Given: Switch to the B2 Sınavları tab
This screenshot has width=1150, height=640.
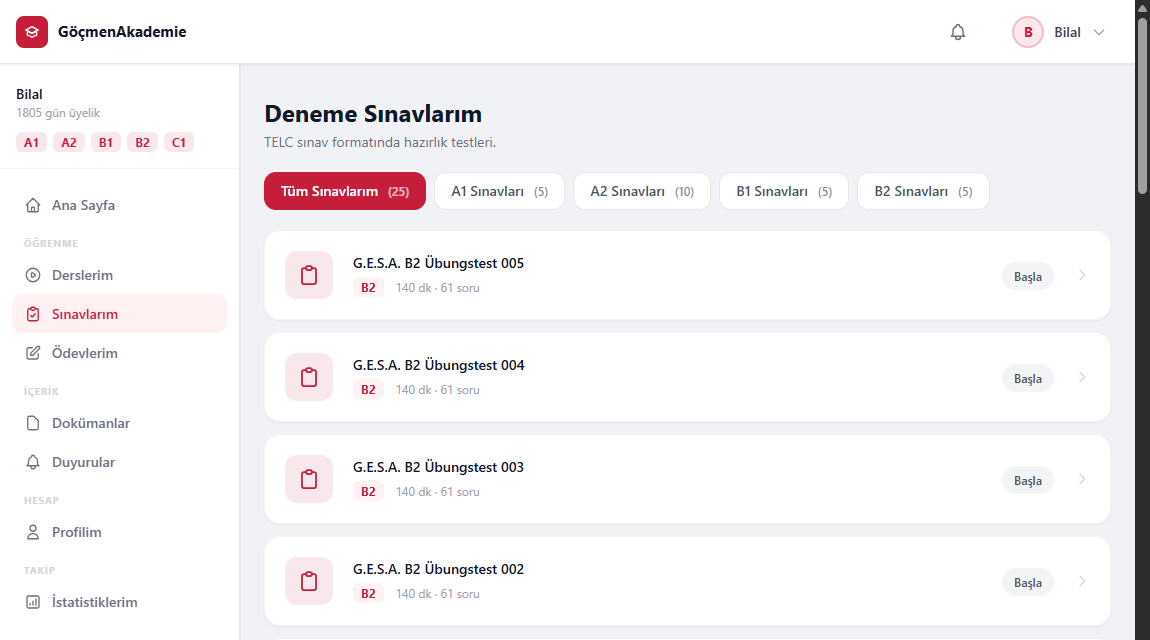Looking at the screenshot, I should 923,191.
